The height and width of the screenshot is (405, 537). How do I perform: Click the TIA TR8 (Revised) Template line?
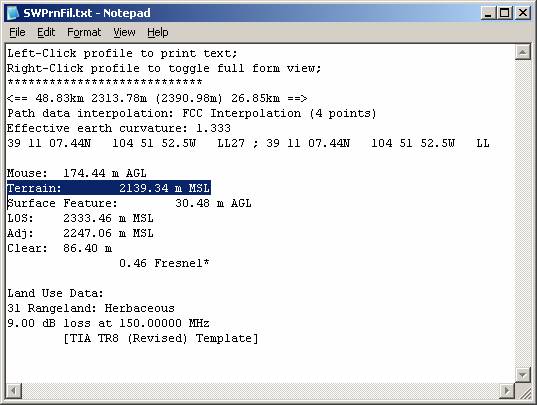tap(161, 339)
